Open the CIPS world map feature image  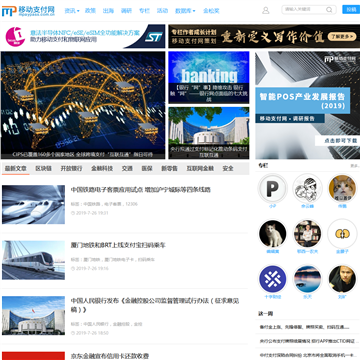click(x=83, y=105)
